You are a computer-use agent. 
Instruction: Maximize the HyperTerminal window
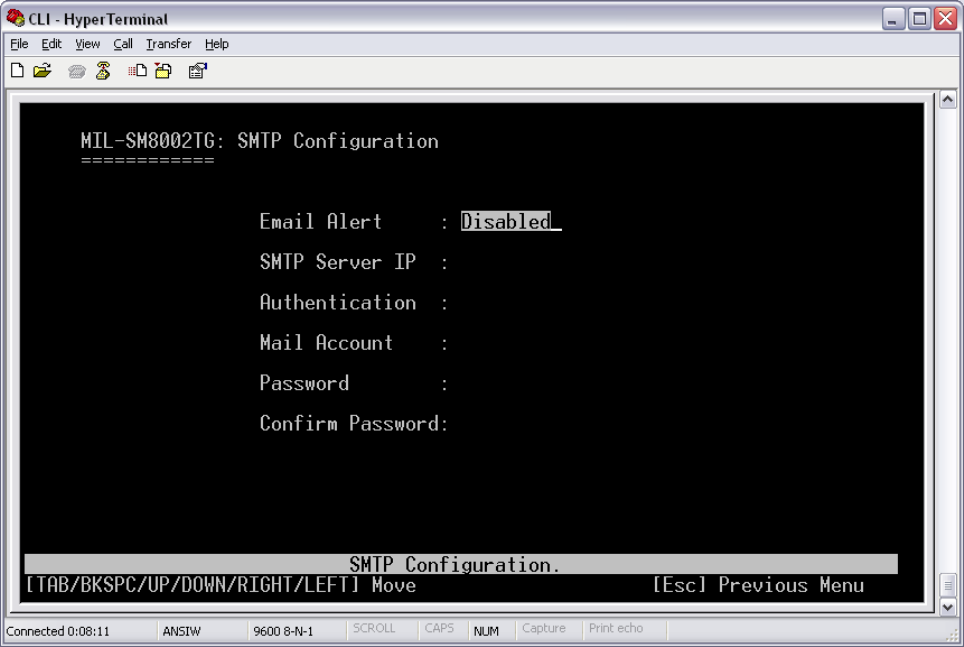pos(919,19)
